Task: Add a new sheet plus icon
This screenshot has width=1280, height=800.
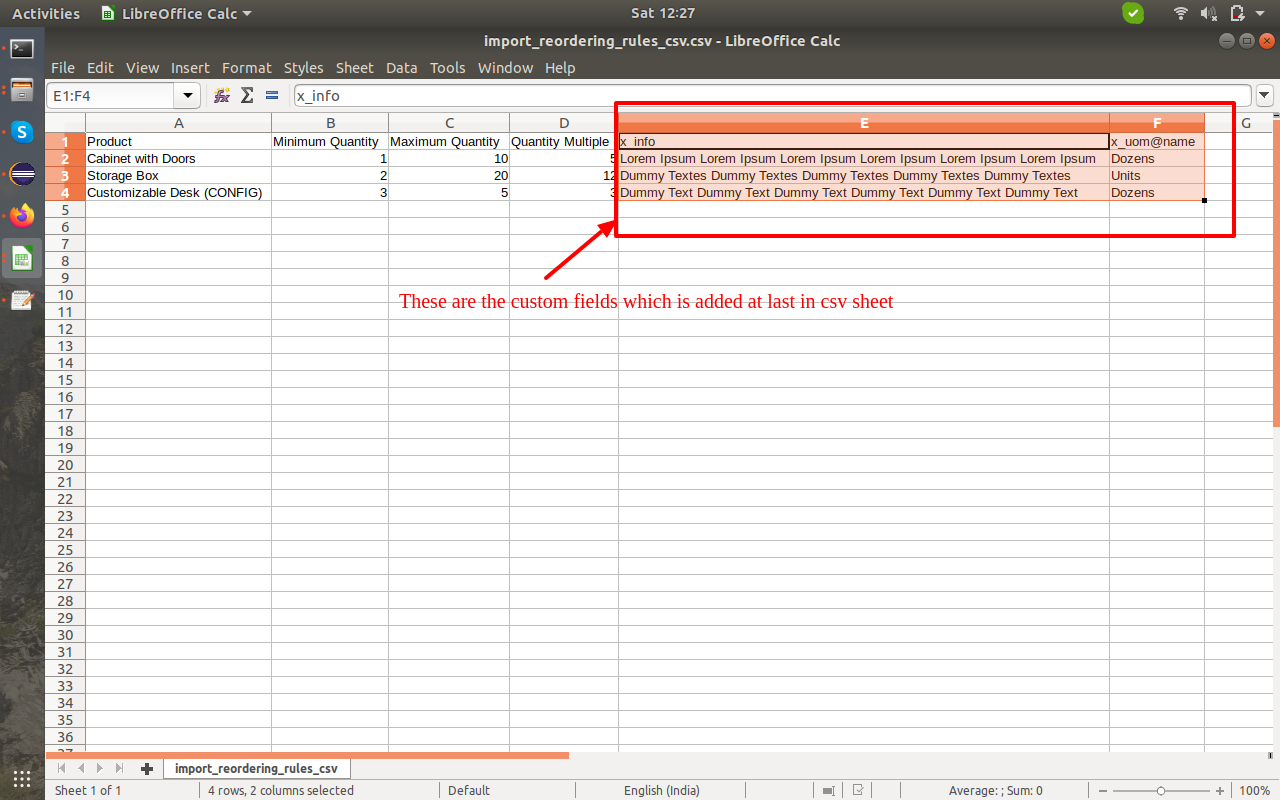Action: coord(147,769)
